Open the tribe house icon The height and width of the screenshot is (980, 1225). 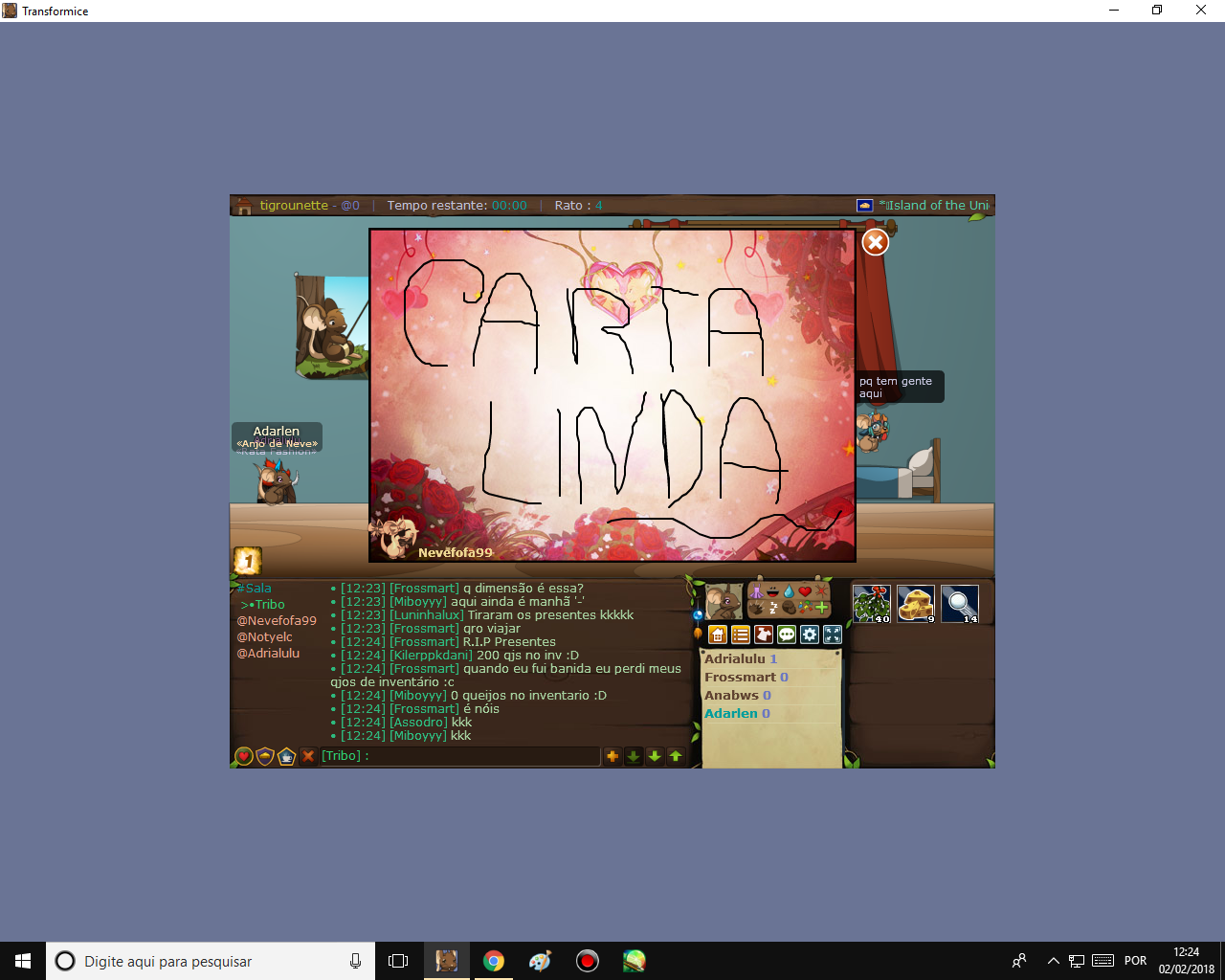(718, 635)
